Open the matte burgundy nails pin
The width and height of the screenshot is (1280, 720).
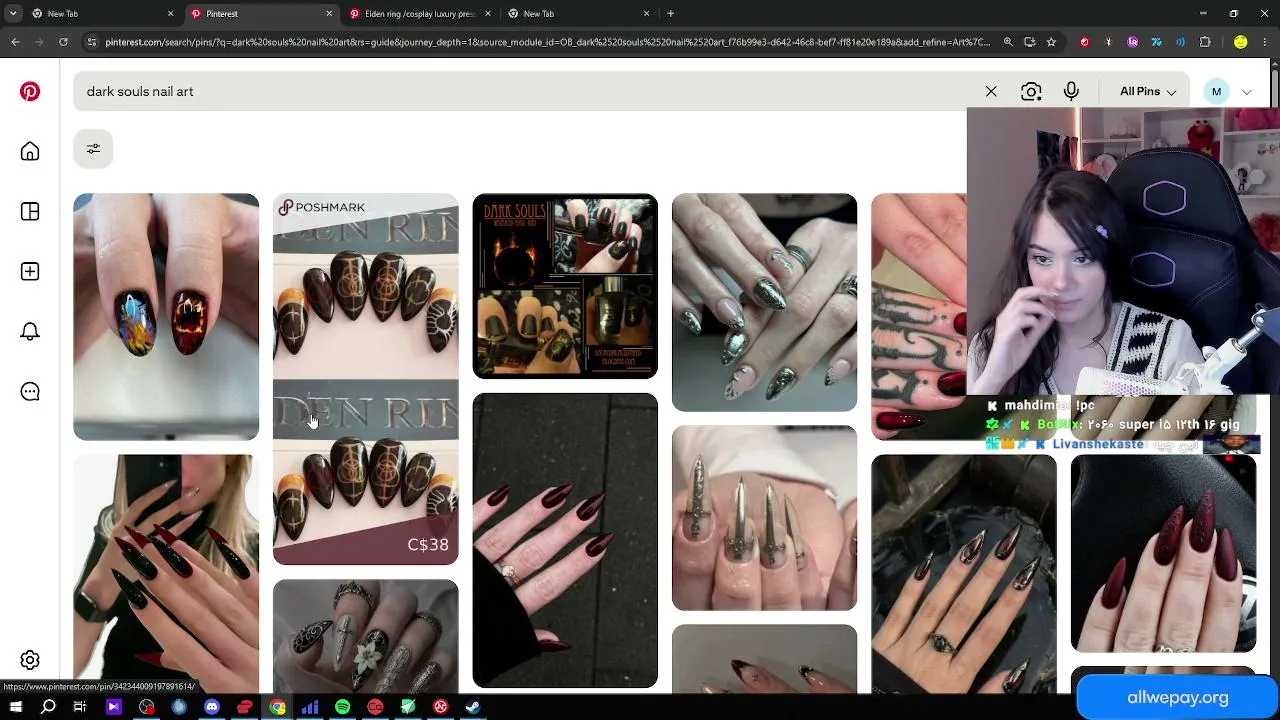(1163, 554)
